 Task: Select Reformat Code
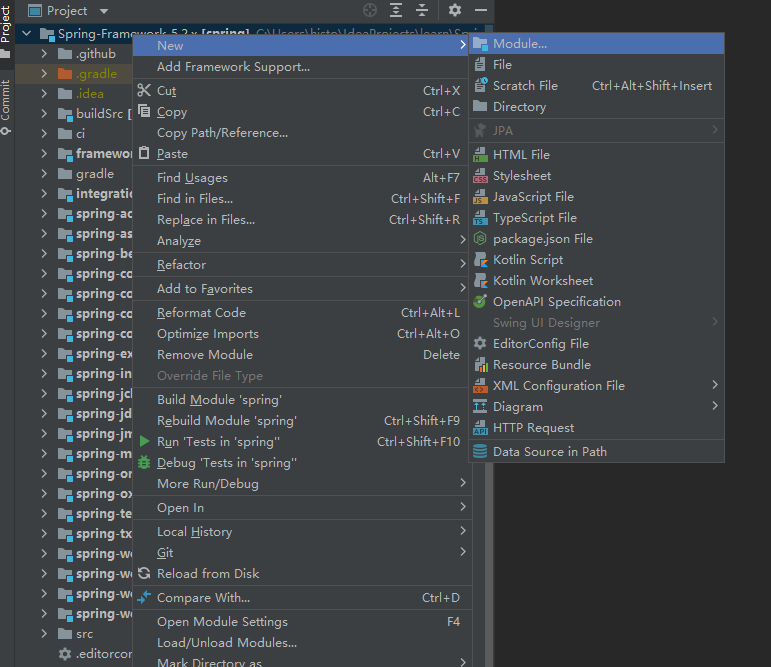click(x=302, y=312)
